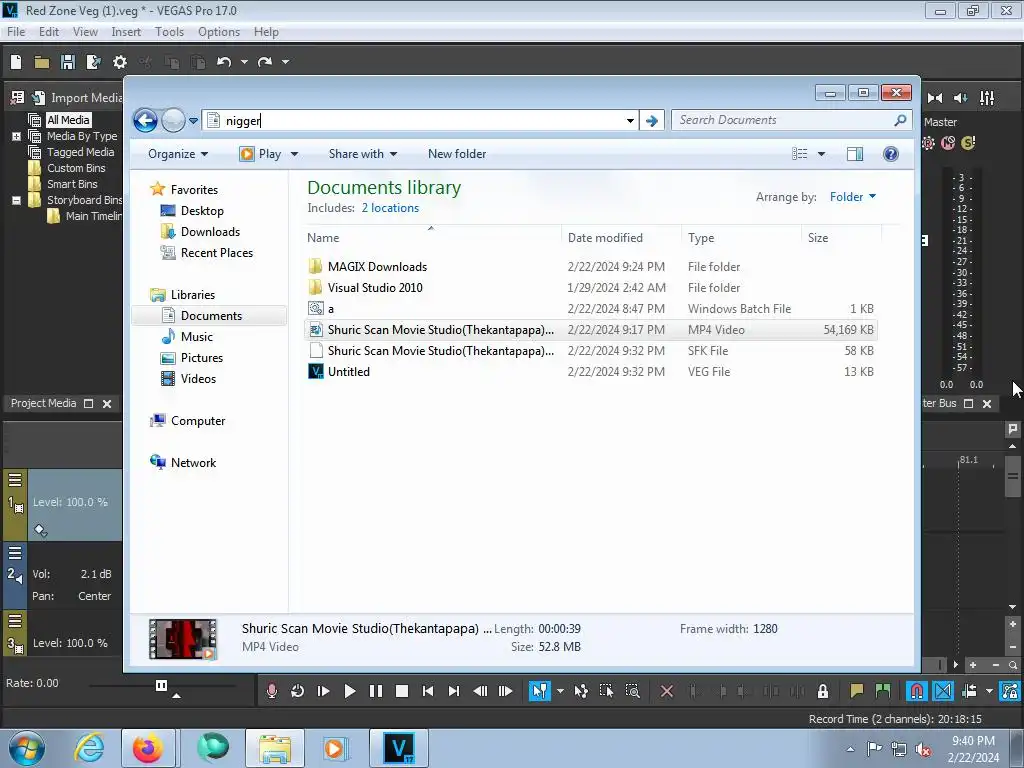
Task: Select the Envelope edit tool
Action: pos(581,691)
